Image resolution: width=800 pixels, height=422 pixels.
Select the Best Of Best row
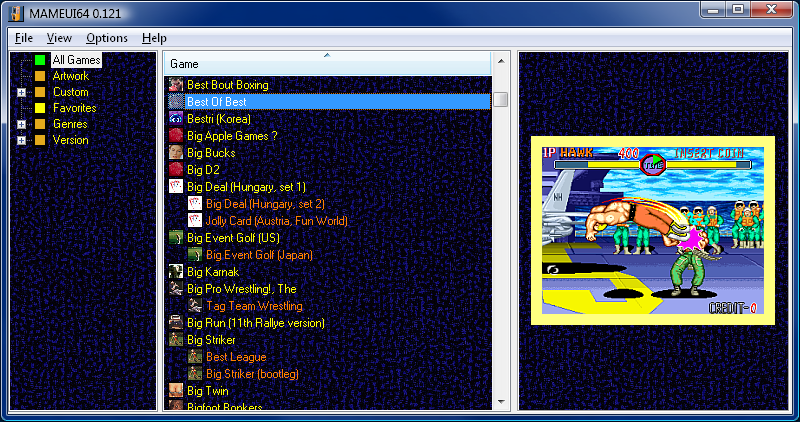tap(330, 102)
